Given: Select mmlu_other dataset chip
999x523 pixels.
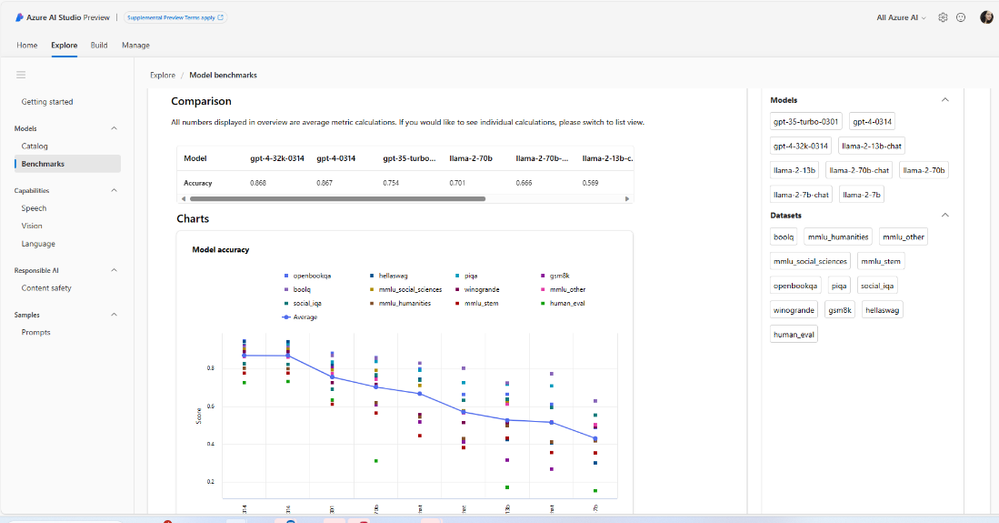Looking at the screenshot, I should 903,237.
